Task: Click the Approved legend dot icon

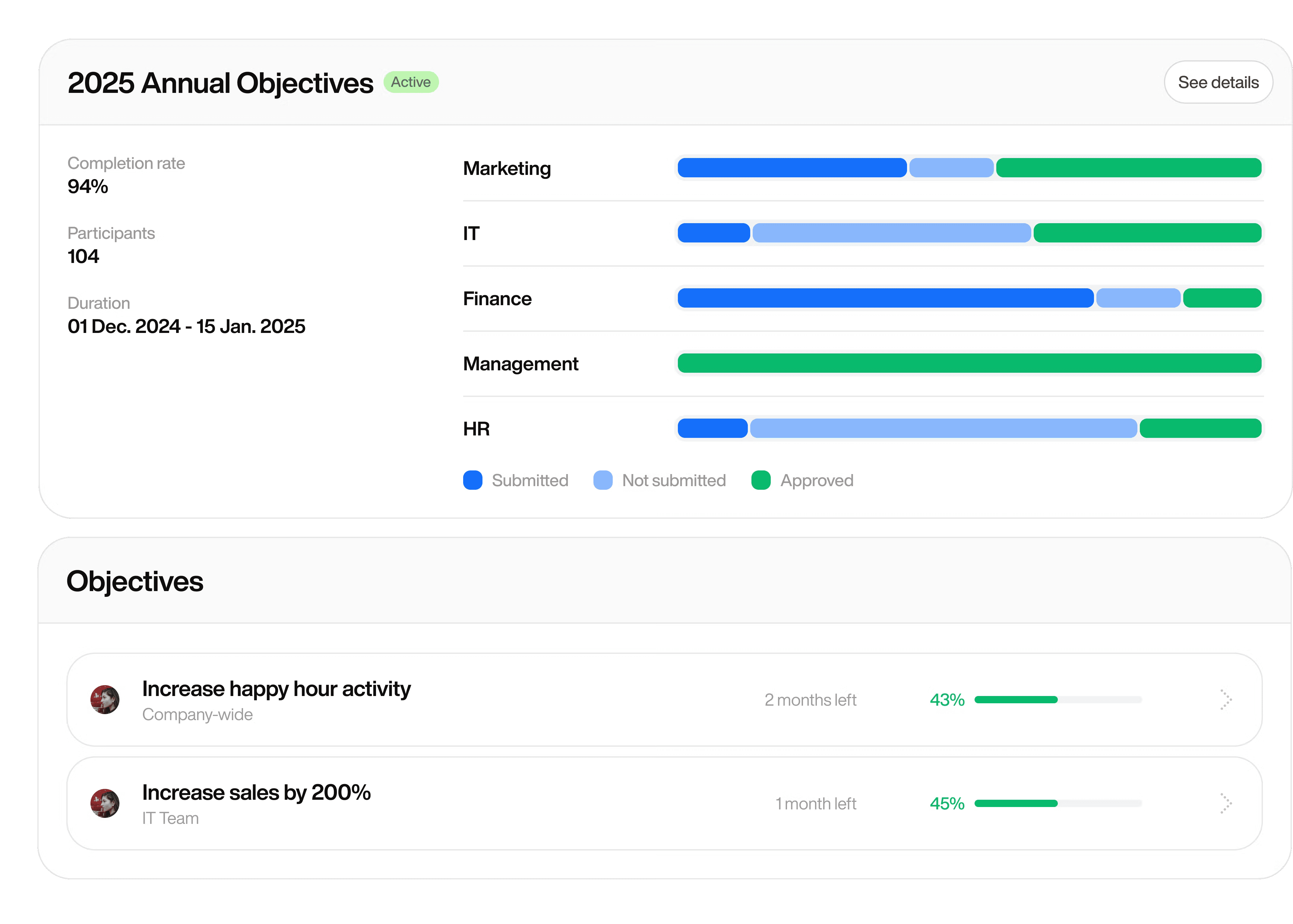Action: click(x=760, y=480)
